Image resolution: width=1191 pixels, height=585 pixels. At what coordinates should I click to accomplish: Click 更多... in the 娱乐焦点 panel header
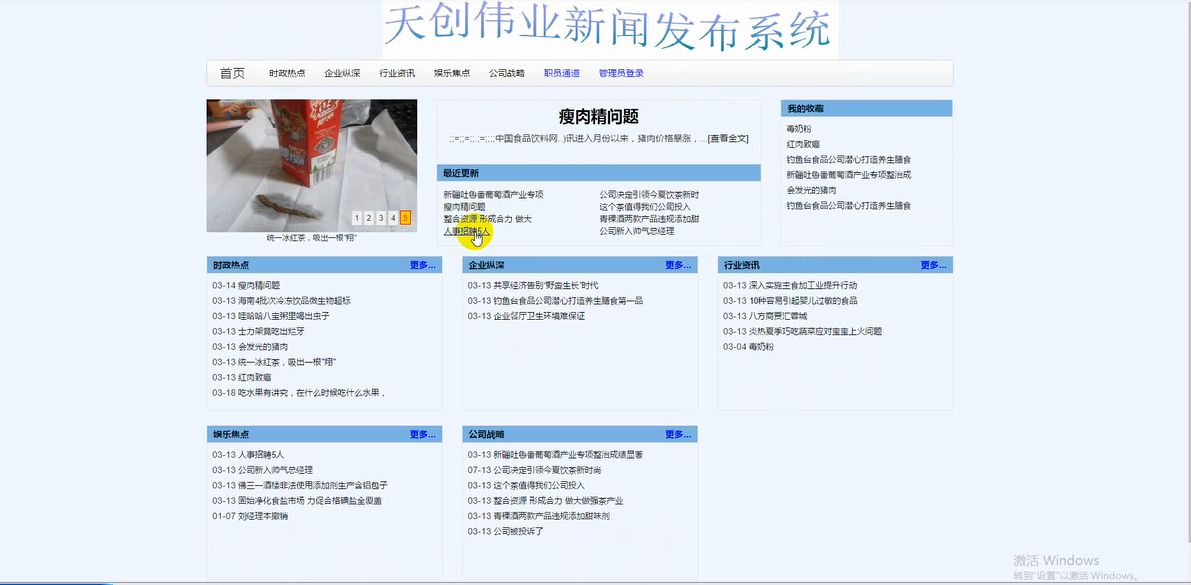click(423, 435)
